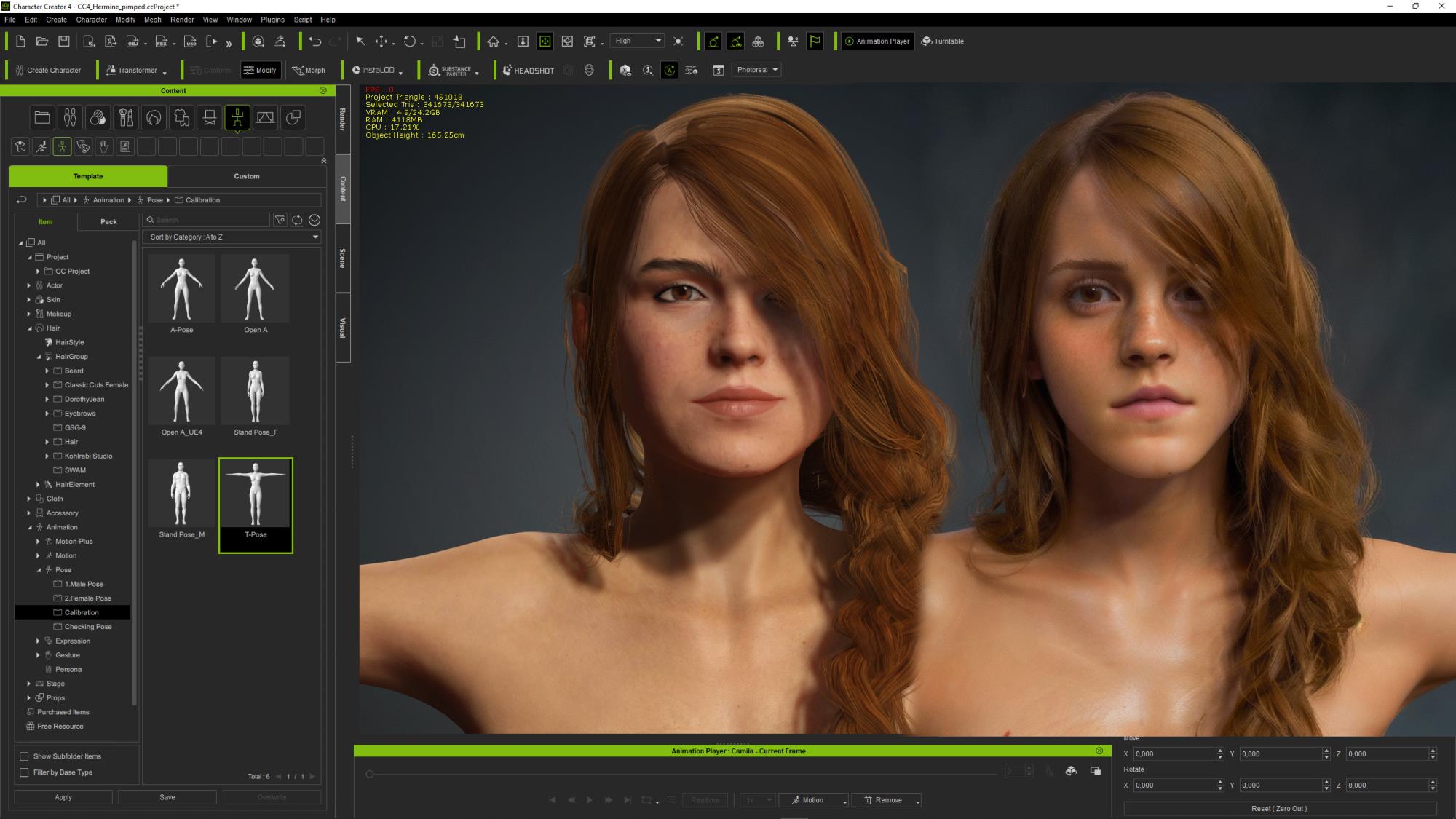
Task: Expand the Transformer dropdown arrow
Action: pyautogui.click(x=165, y=73)
